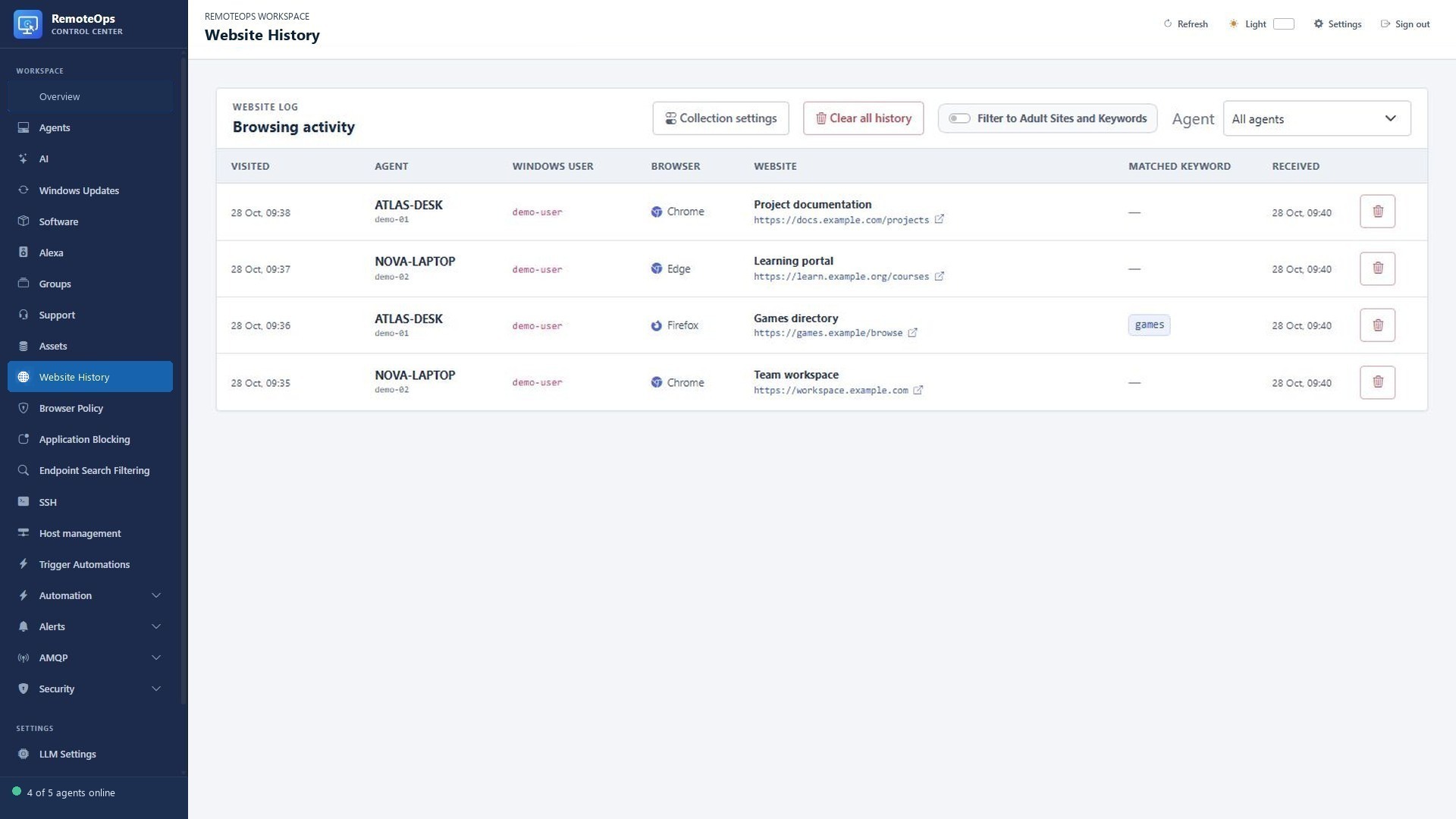
Task: Open the All agents dropdown
Action: click(1316, 118)
